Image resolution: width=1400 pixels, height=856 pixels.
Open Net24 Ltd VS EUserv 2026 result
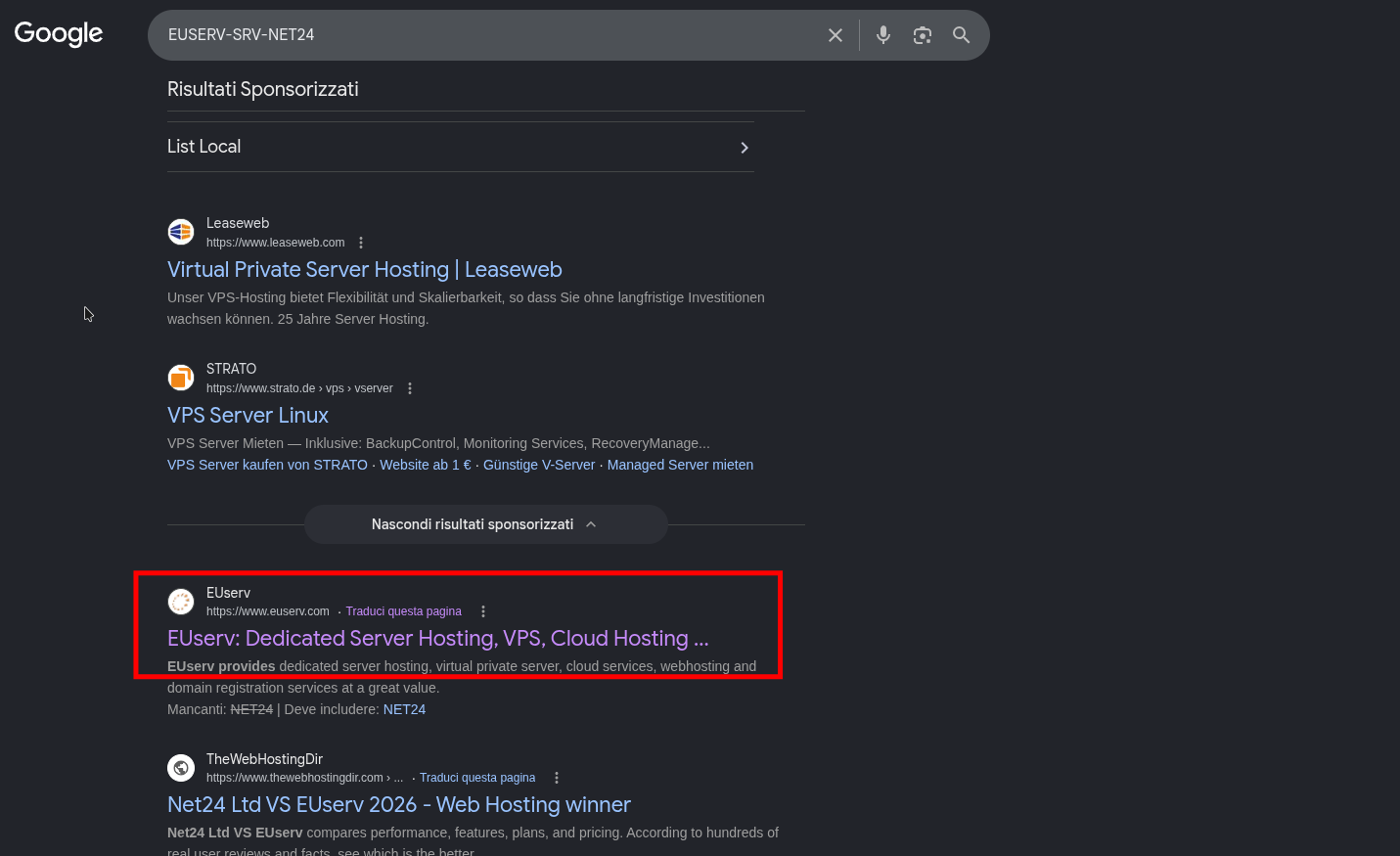399,805
